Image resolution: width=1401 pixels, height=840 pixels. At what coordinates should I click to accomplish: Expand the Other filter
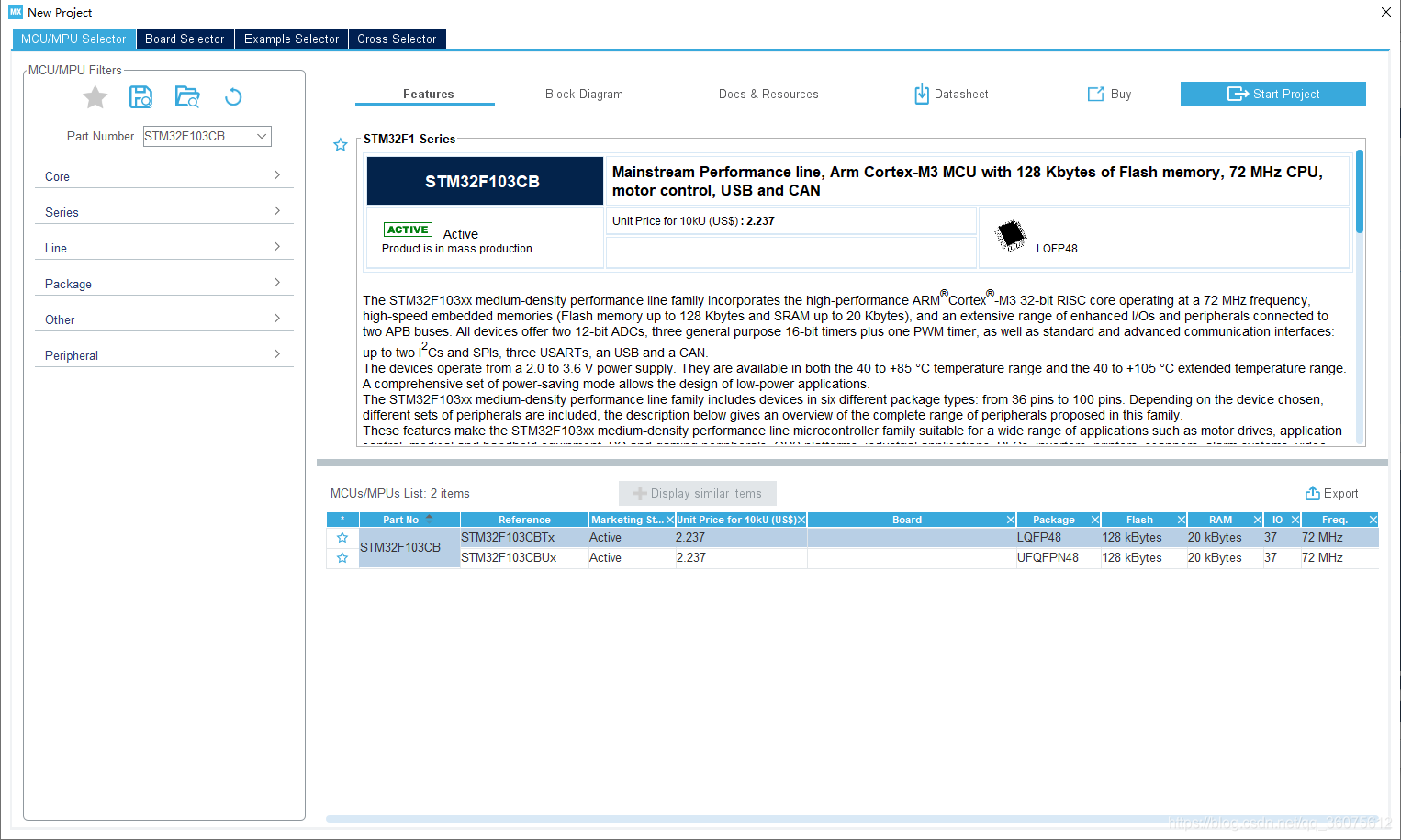click(x=164, y=319)
